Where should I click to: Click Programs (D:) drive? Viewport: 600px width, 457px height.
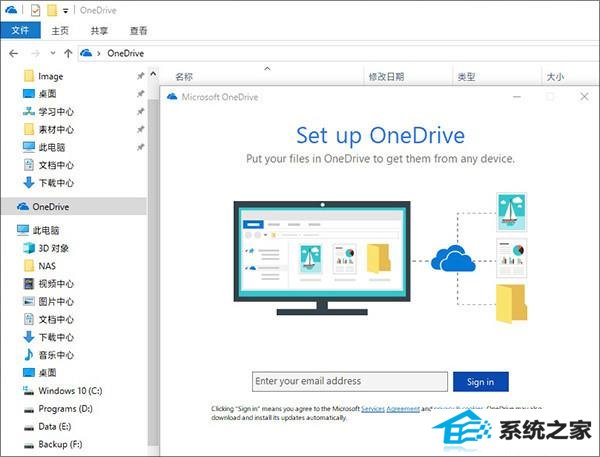pos(65,408)
